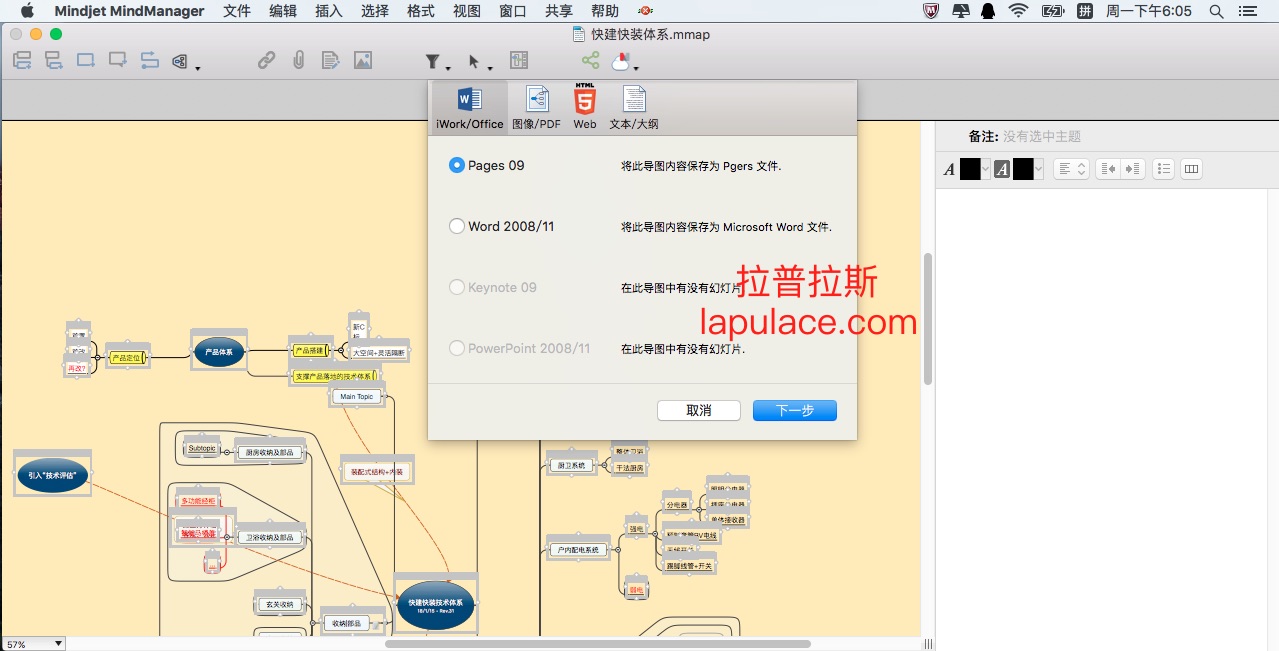Insert a bulleted list in notes
1279x651 pixels.
(x=1163, y=169)
